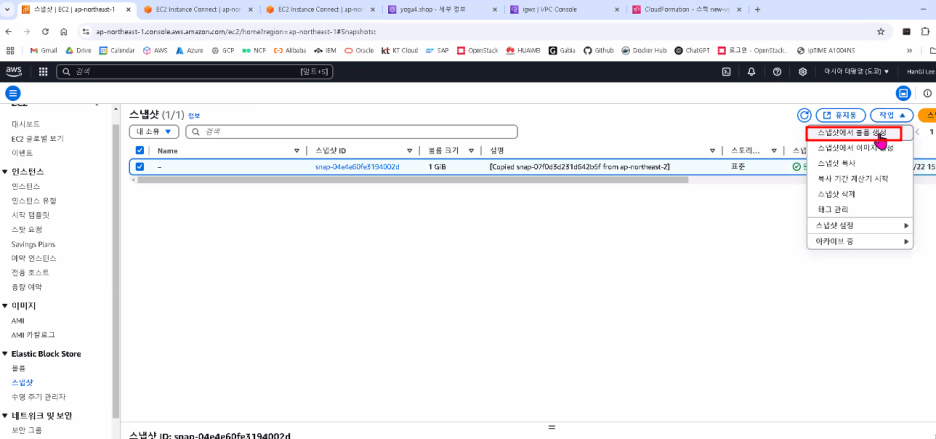
Task: Focus the AWS top 검색 search box
Action: tap(194, 72)
